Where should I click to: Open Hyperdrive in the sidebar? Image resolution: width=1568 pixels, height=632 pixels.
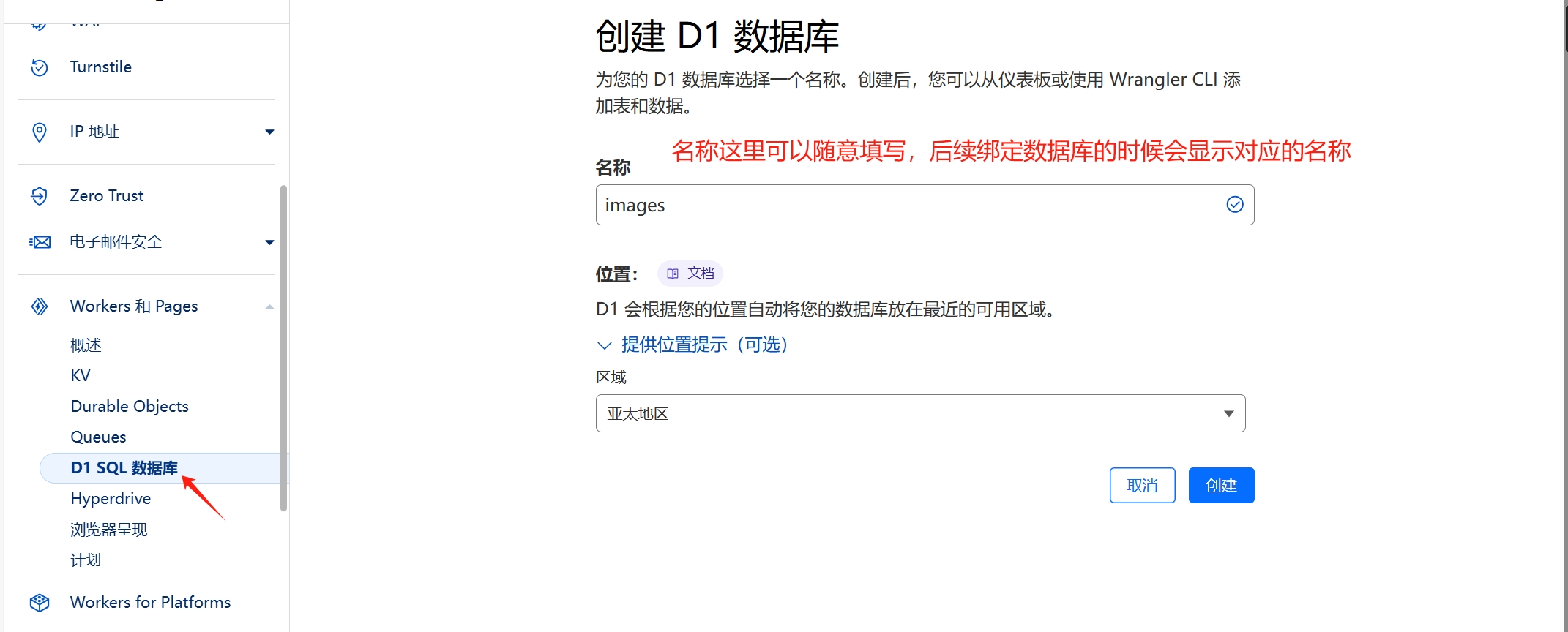pos(111,499)
